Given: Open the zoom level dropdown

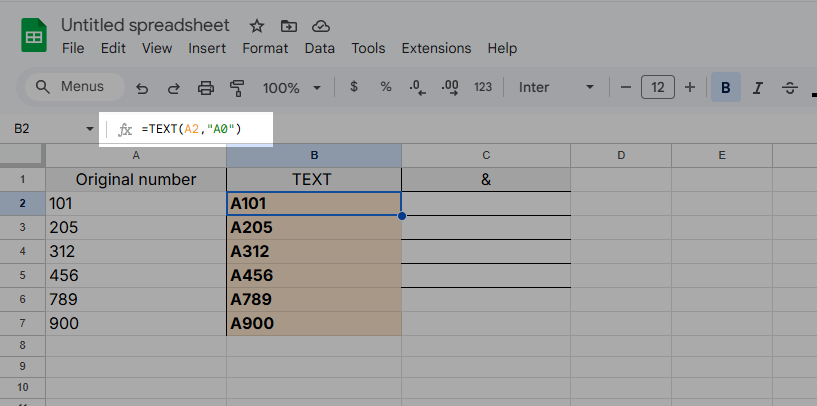Looking at the screenshot, I should [291, 88].
